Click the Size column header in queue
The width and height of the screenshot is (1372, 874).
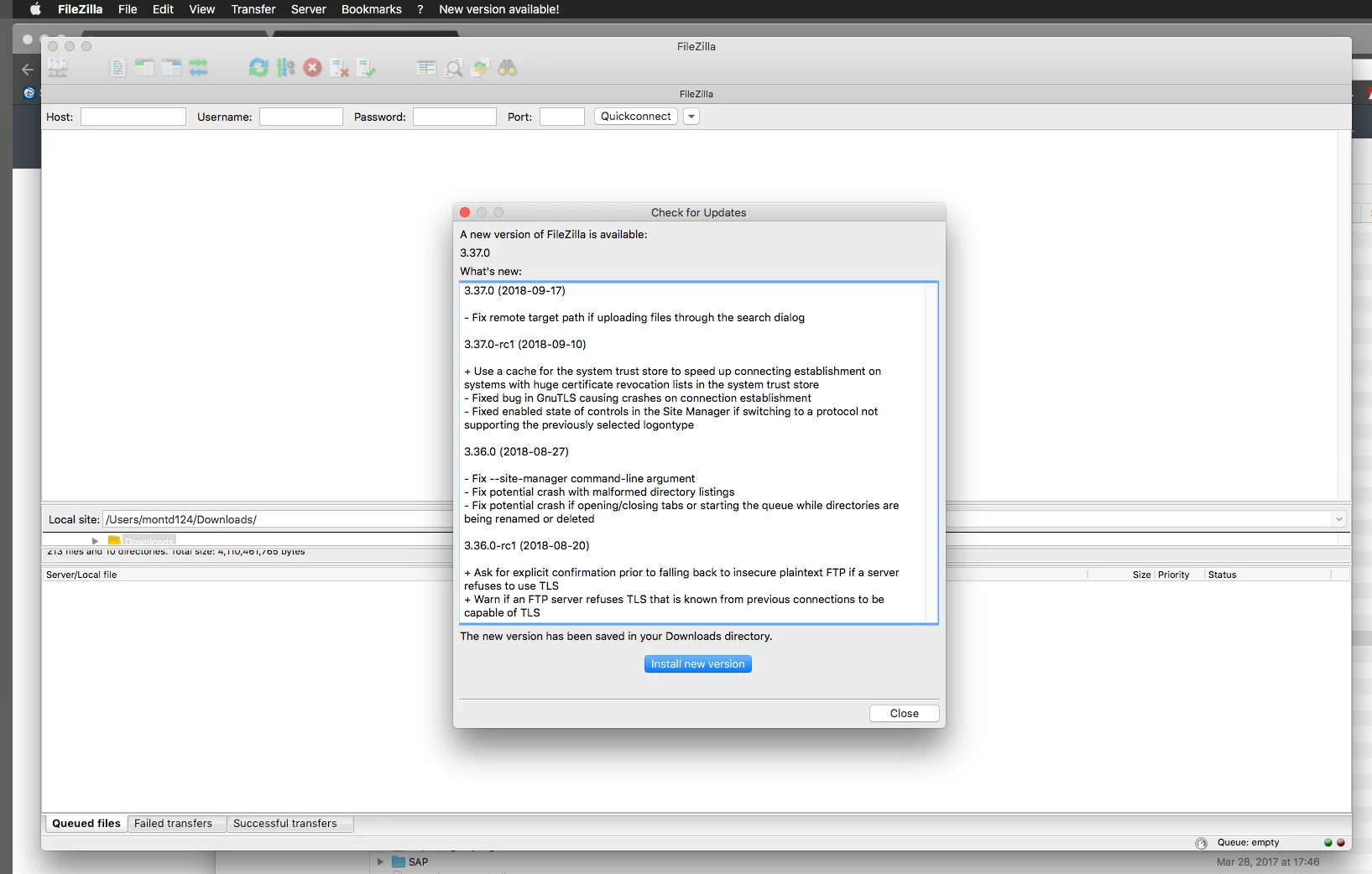tap(1141, 575)
